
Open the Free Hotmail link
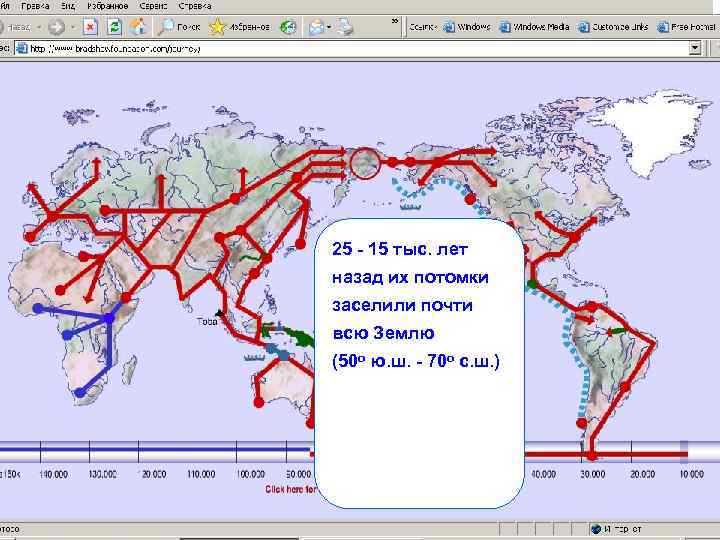tap(686, 27)
